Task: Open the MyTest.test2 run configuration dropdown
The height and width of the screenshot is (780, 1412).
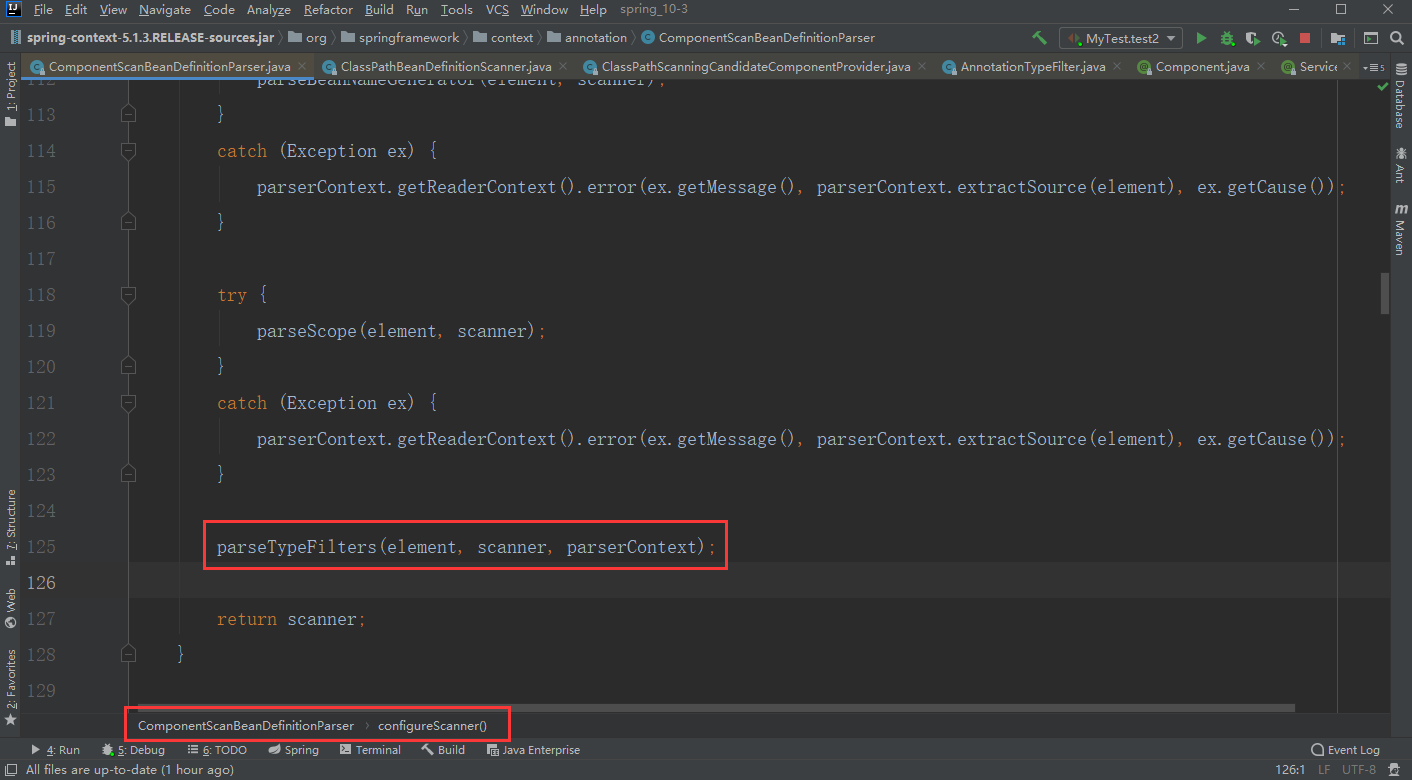Action: [x=1121, y=38]
